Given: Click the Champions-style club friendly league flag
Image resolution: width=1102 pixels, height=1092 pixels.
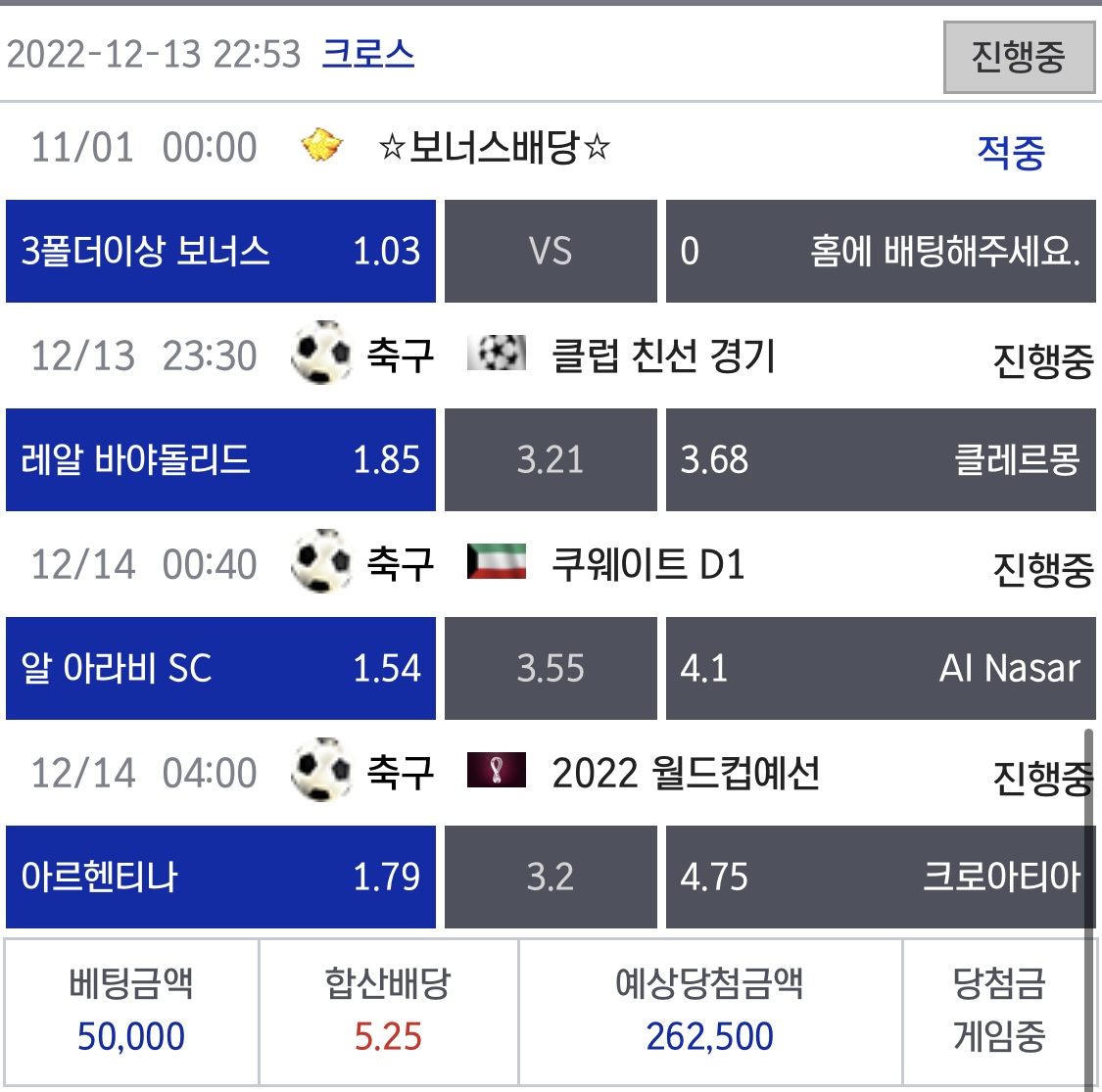Looking at the screenshot, I should coord(497,353).
